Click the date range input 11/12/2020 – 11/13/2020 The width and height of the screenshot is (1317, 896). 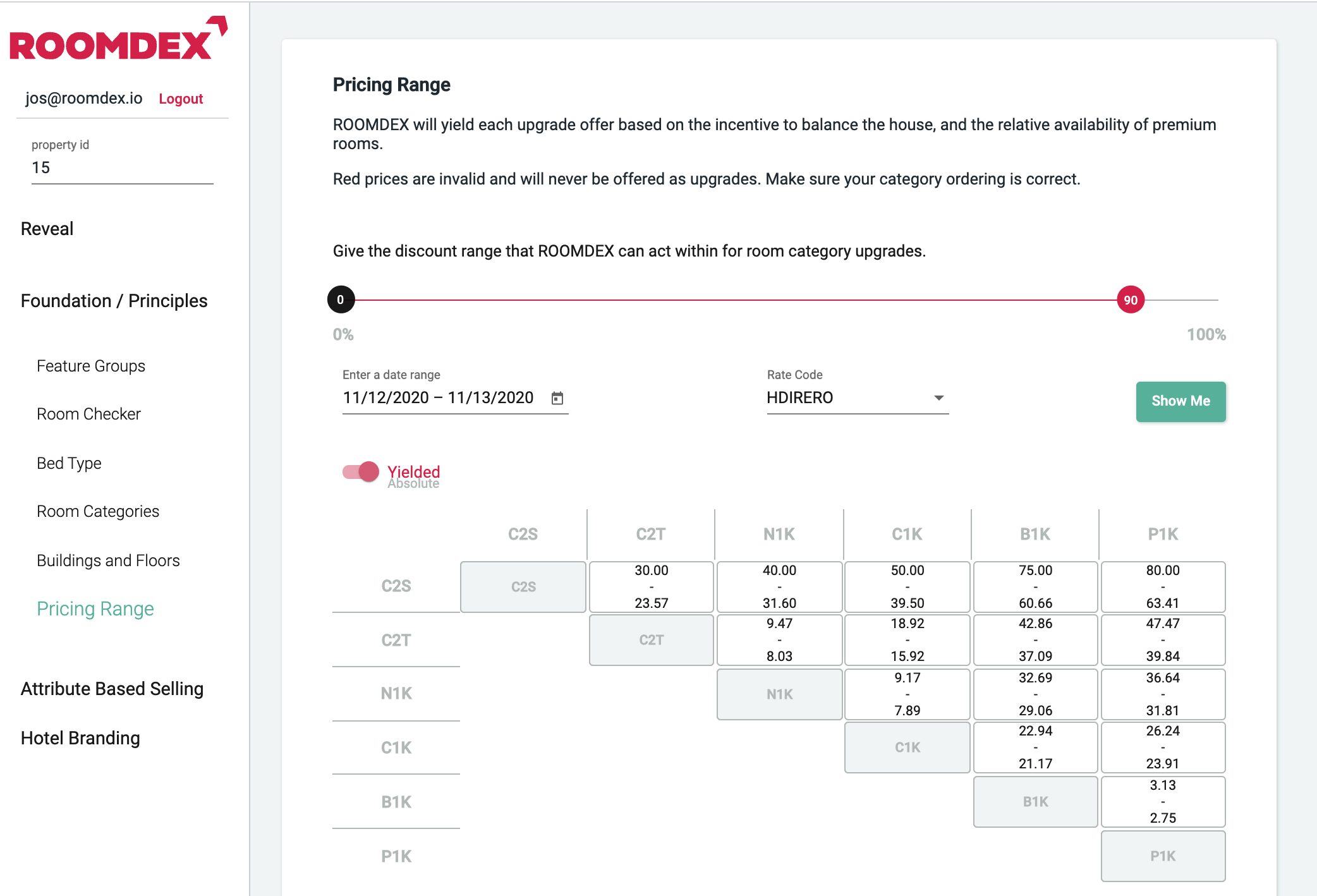438,398
